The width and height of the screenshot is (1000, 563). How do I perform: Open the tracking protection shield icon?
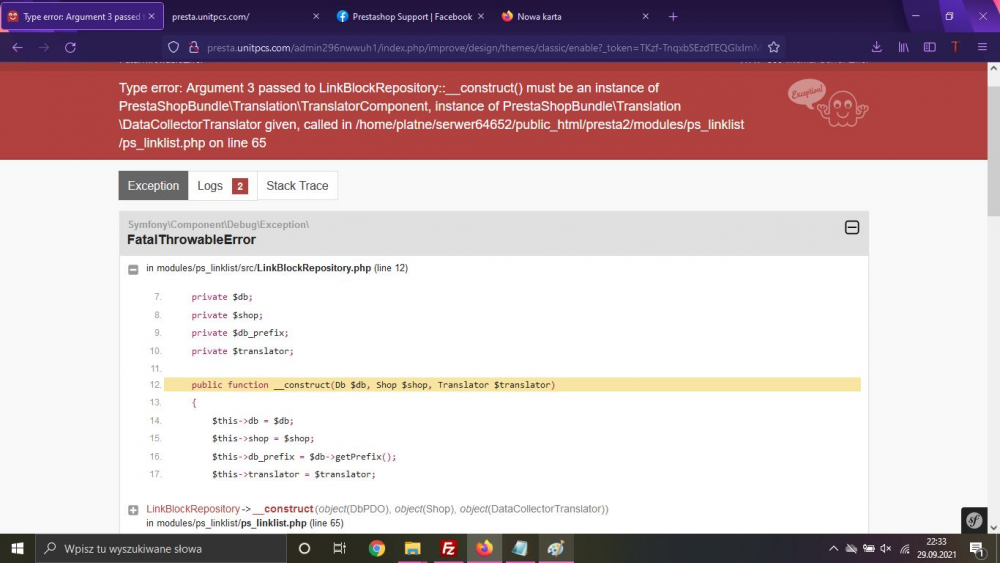(x=173, y=47)
